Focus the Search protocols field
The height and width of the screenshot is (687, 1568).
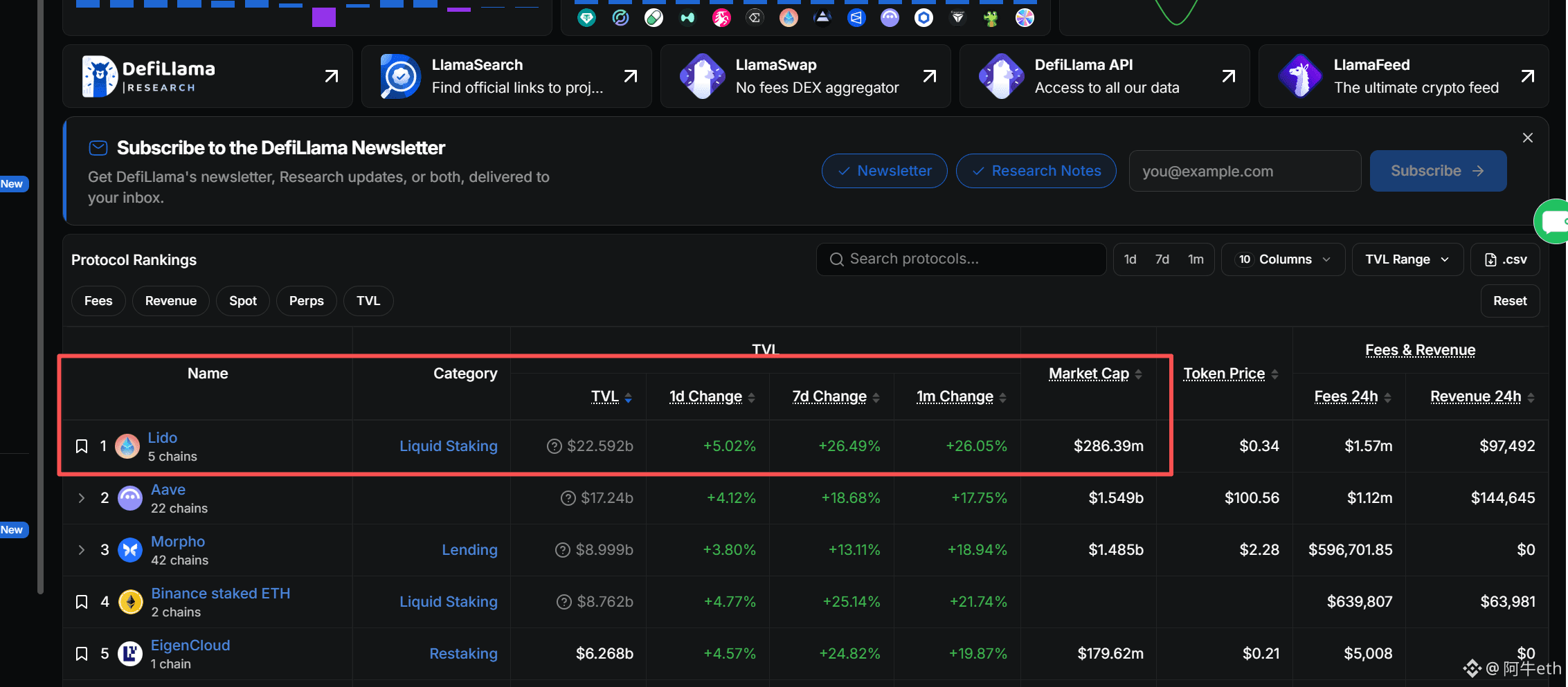tap(961, 259)
